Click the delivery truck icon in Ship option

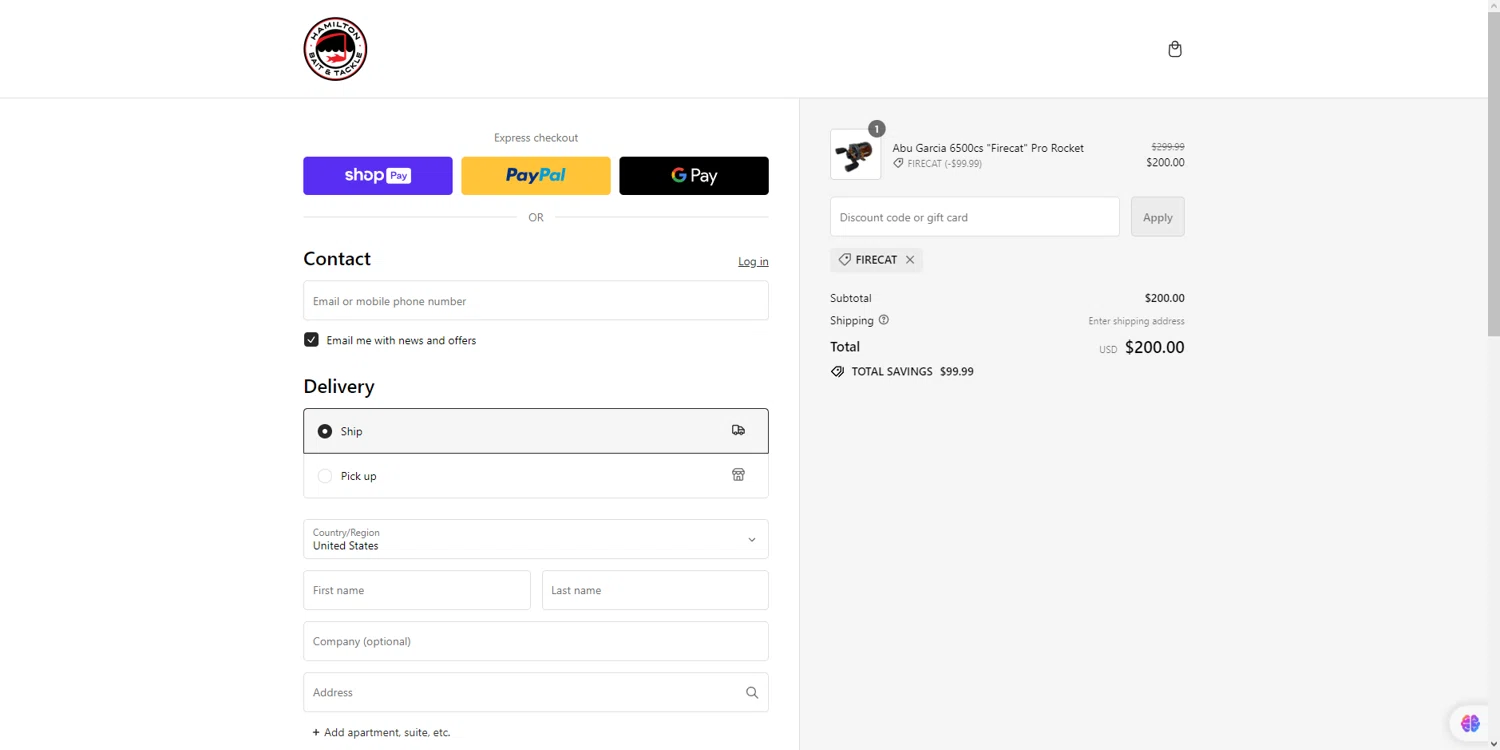738,430
